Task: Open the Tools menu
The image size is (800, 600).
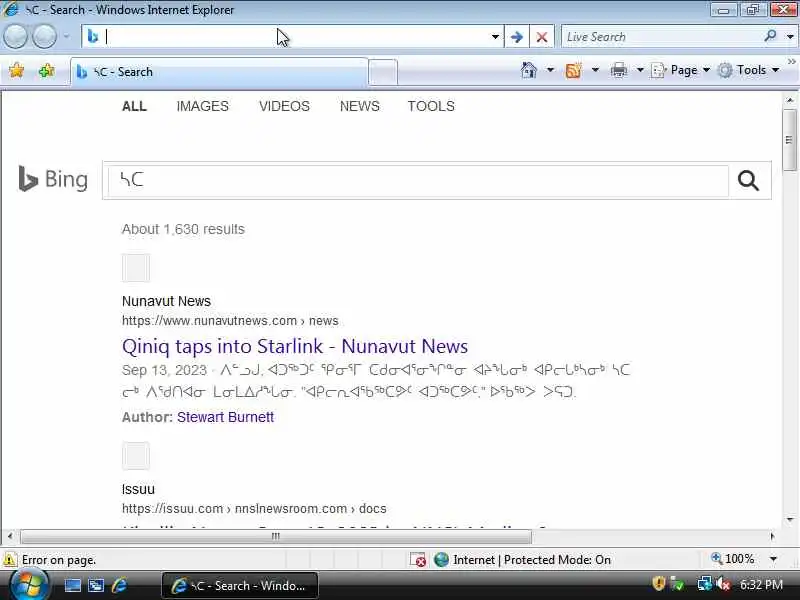Action: pyautogui.click(x=748, y=70)
